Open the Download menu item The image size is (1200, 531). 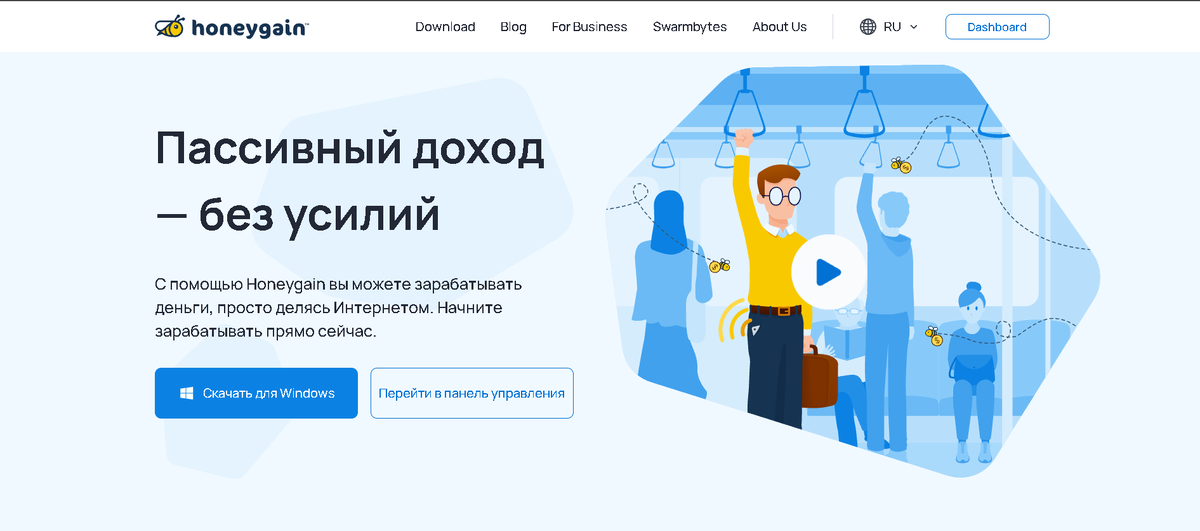tap(445, 27)
